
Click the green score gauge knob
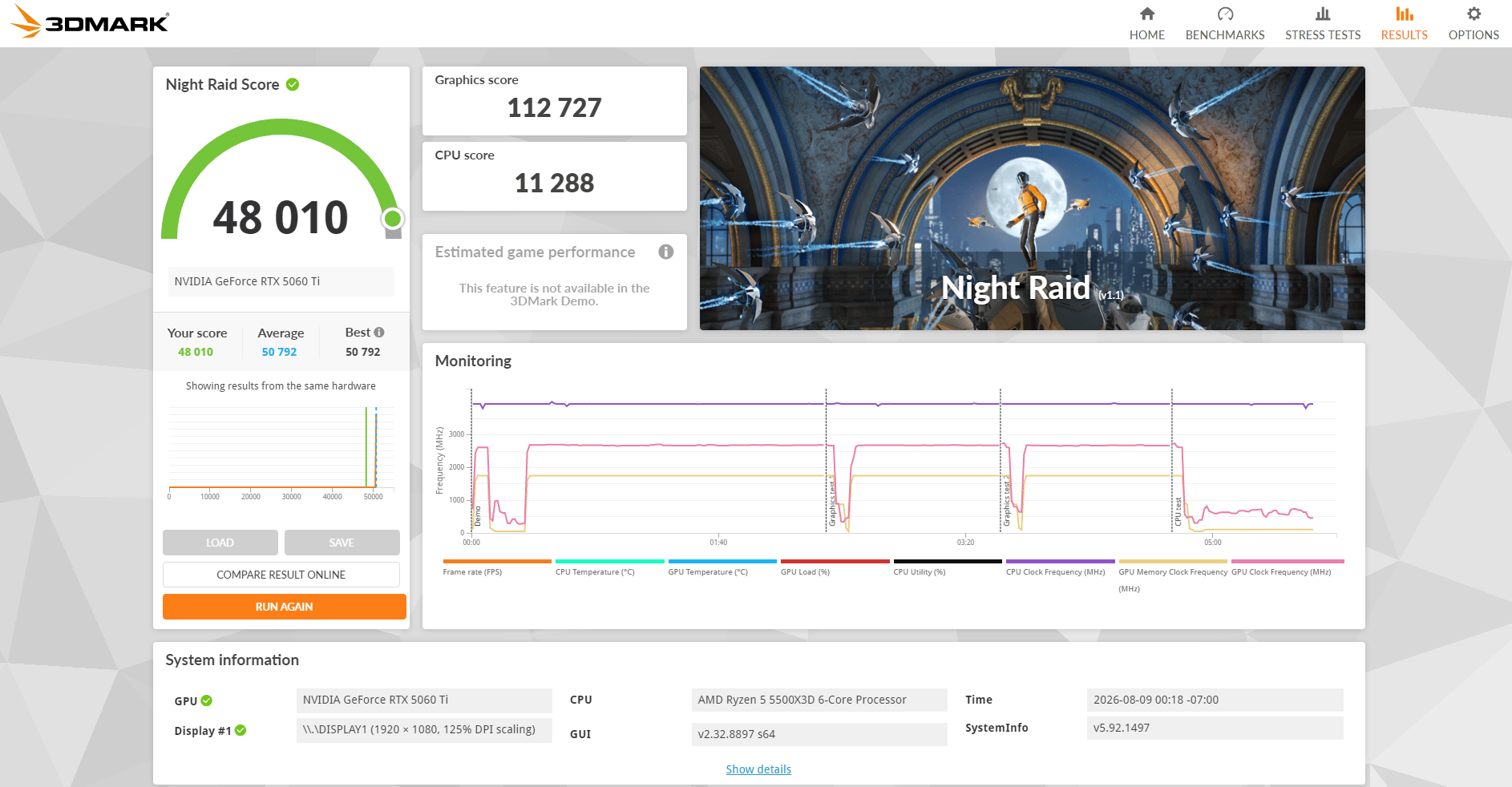tap(393, 218)
